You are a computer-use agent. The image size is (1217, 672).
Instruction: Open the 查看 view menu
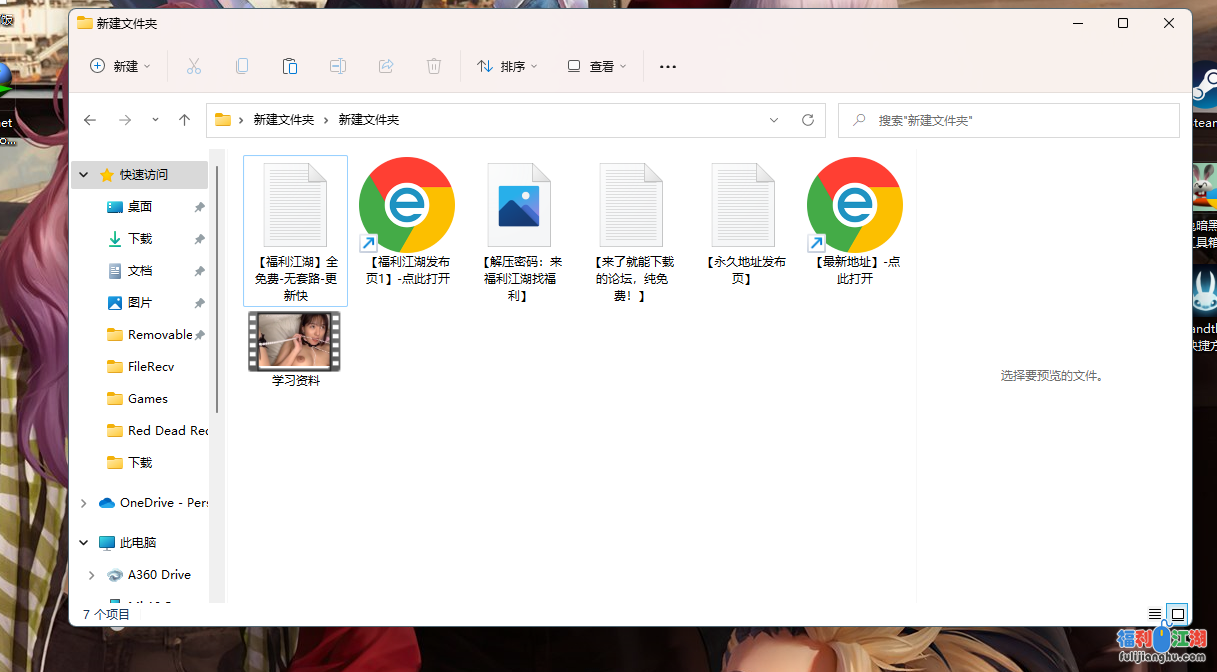click(597, 66)
